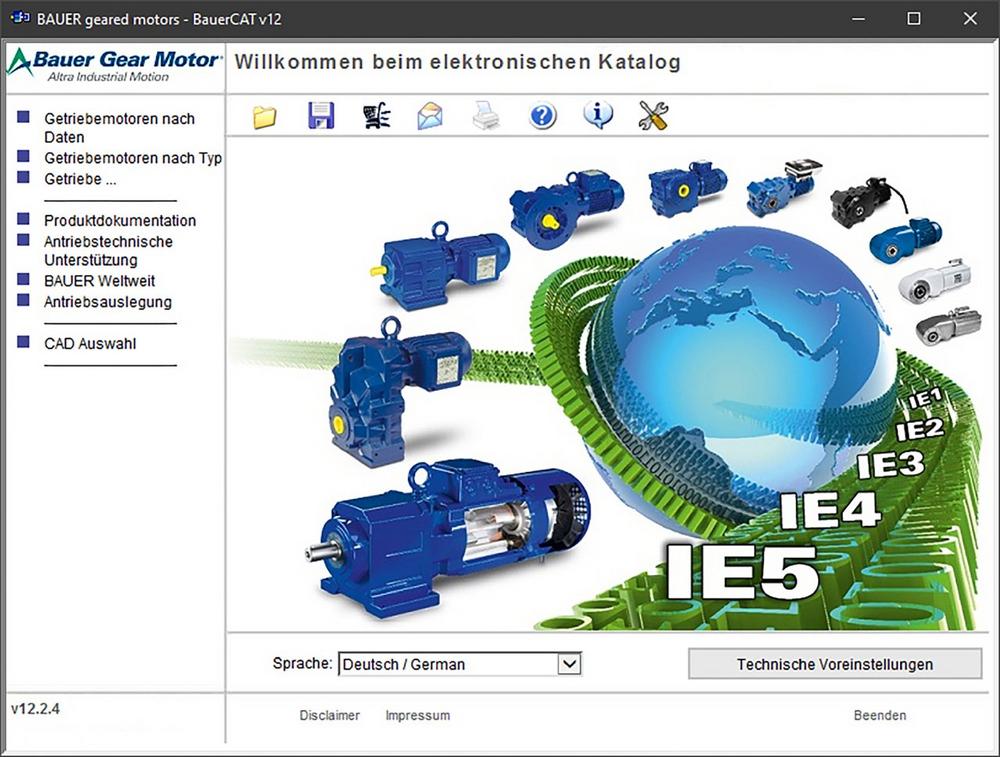Screen dimensions: 1000x757
Task: Click the open folder toolbar icon
Action: click(x=264, y=117)
